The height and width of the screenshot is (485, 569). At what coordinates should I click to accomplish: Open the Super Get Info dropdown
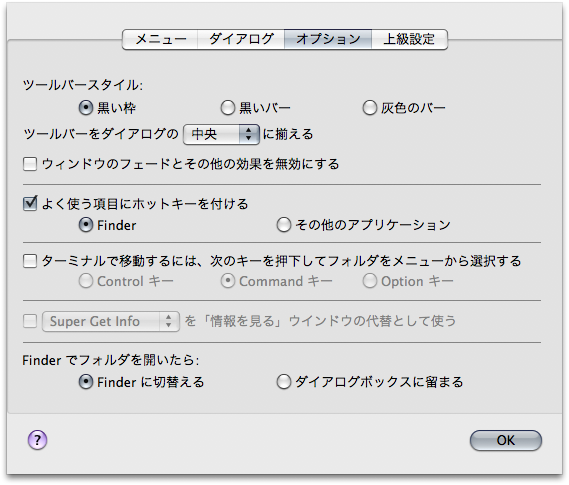click(x=111, y=321)
